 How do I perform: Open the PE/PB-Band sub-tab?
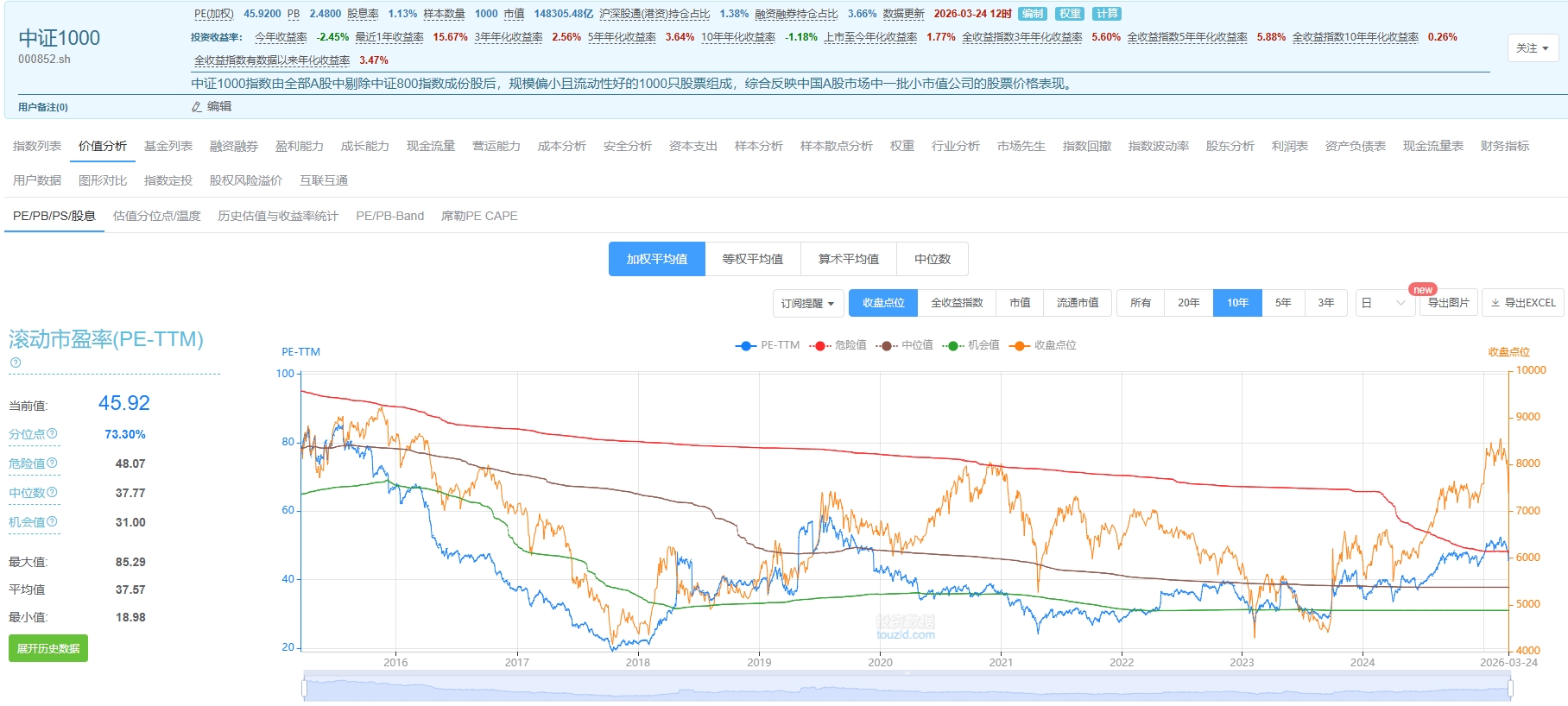(389, 216)
